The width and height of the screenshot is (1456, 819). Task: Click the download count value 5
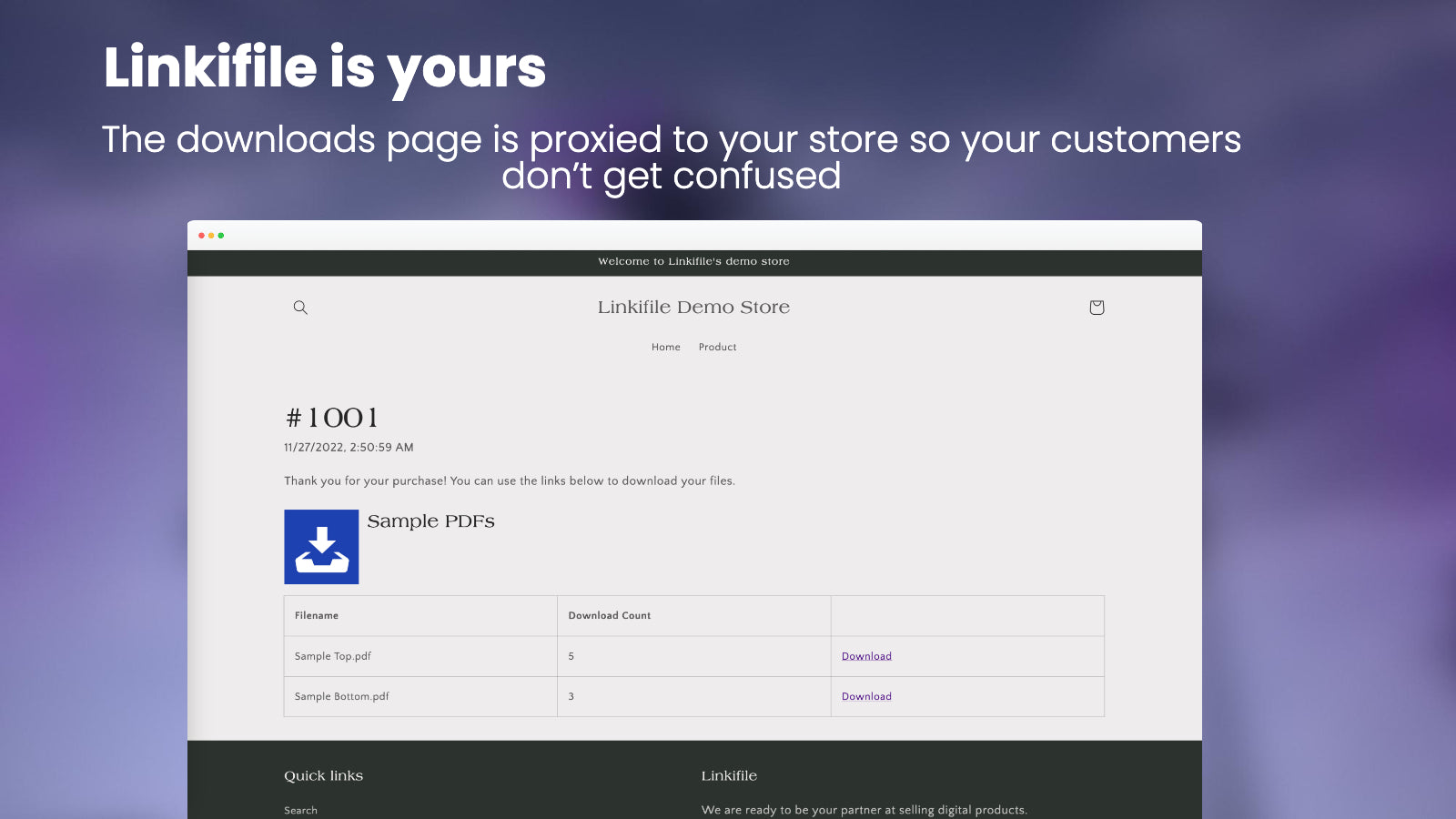click(571, 656)
